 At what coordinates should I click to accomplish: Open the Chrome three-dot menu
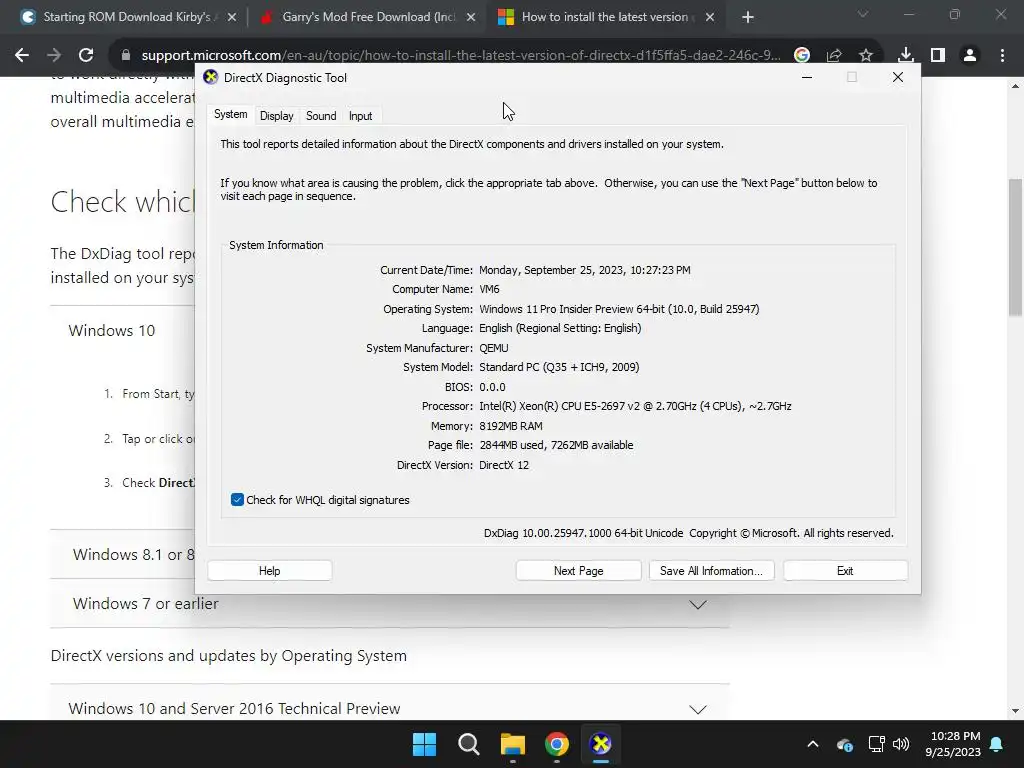(1002, 56)
